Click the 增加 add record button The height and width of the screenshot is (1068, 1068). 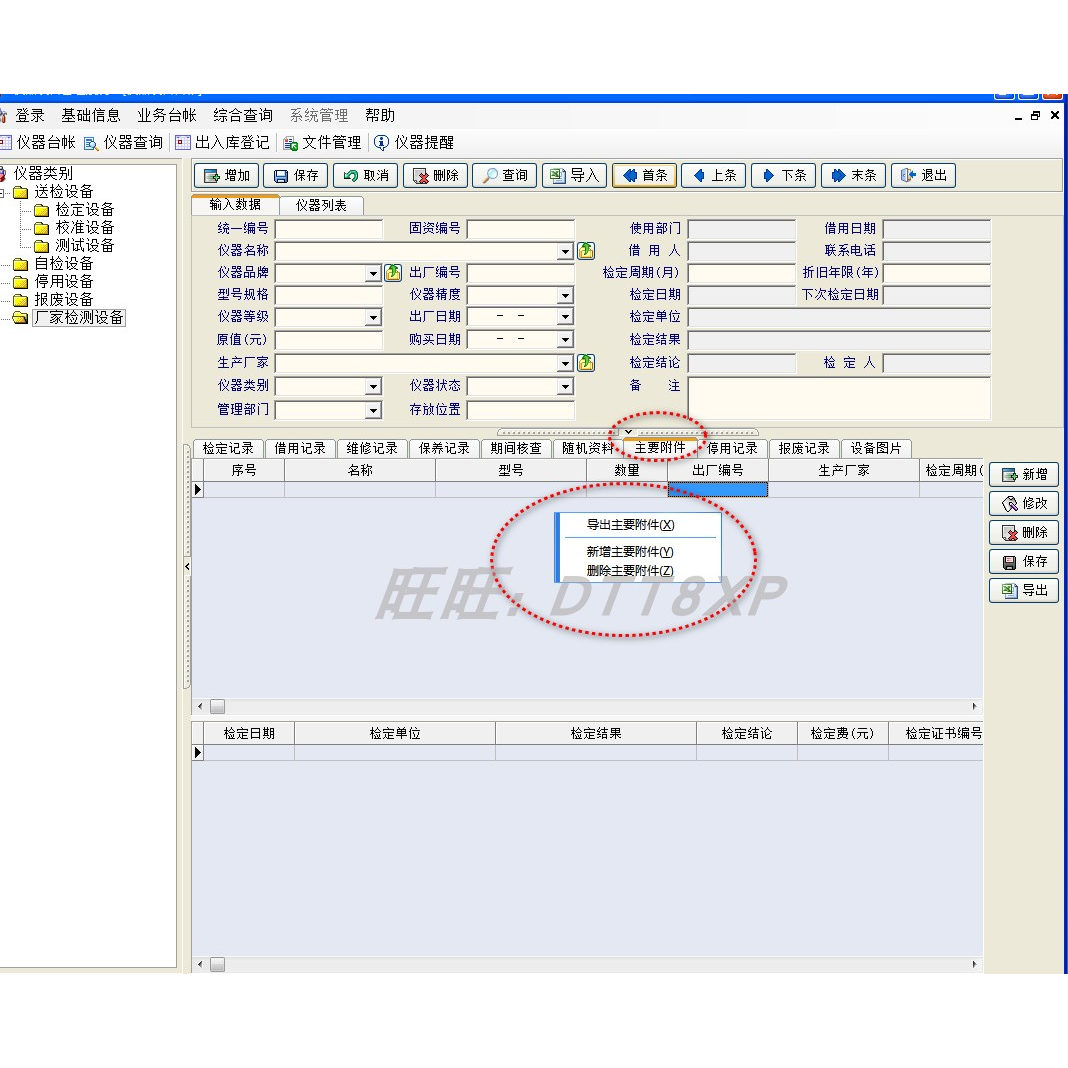point(227,176)
